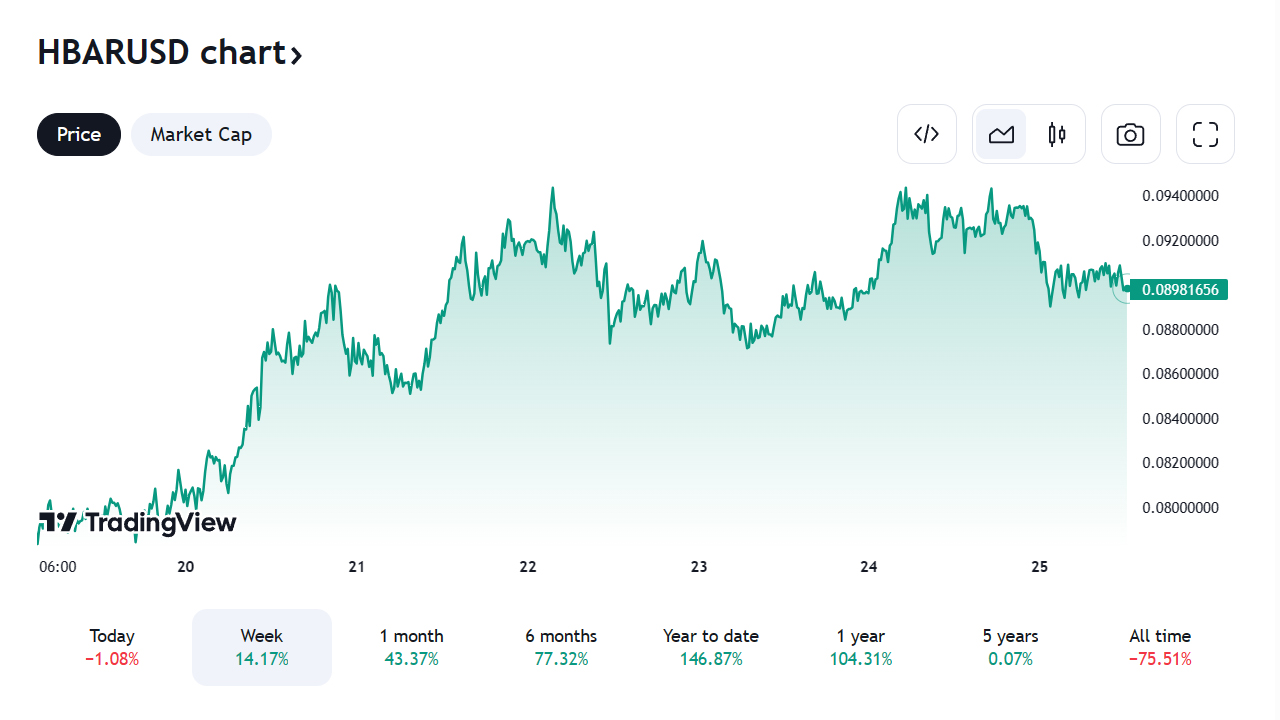Select Year to date range

pyautogui.click(x=711, y=647)
